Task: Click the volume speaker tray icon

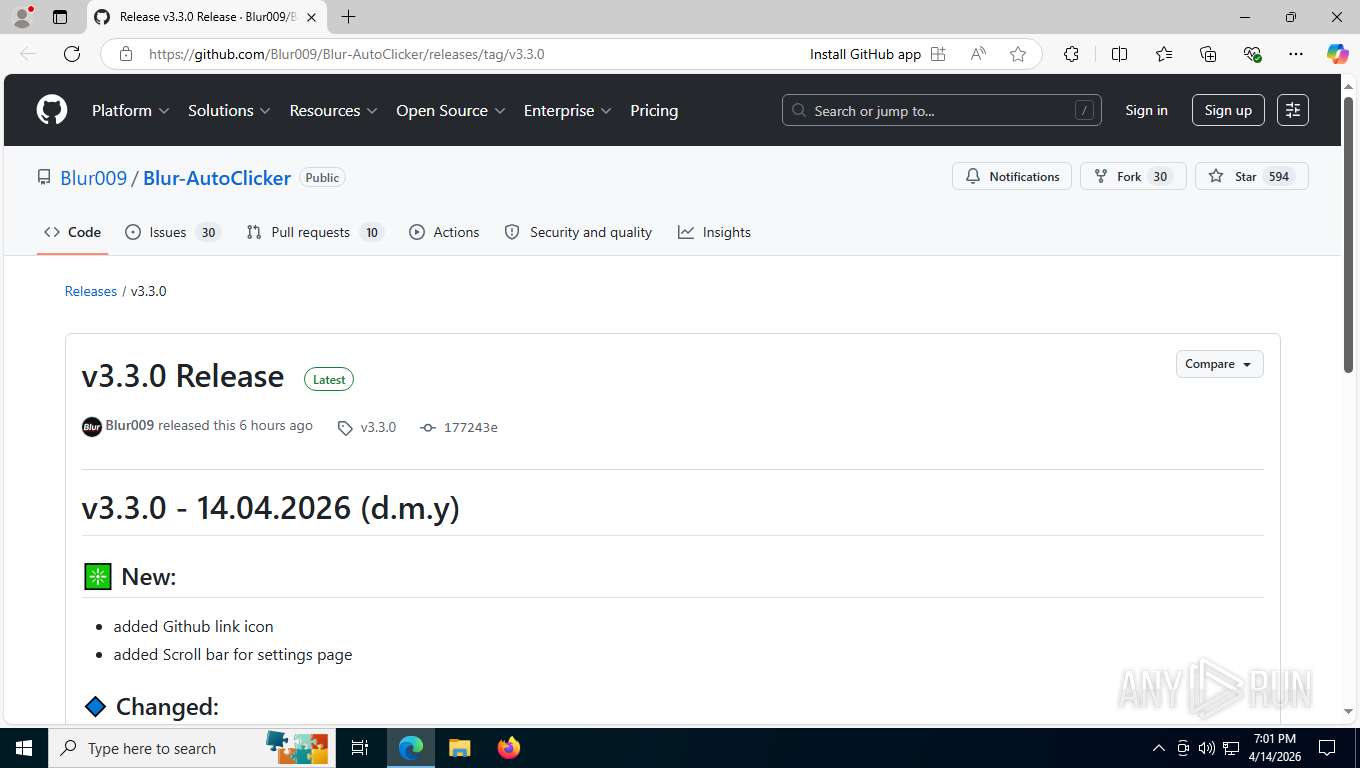Action: click(1206, 748)
